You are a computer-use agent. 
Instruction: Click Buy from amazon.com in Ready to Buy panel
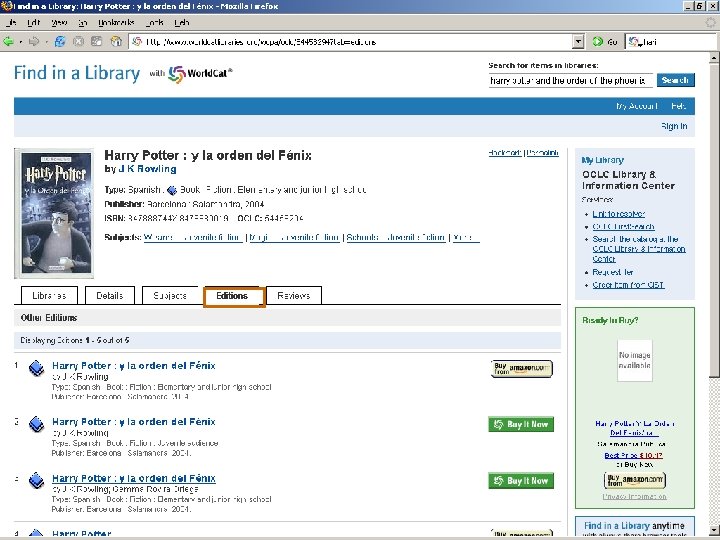(635, 480)
